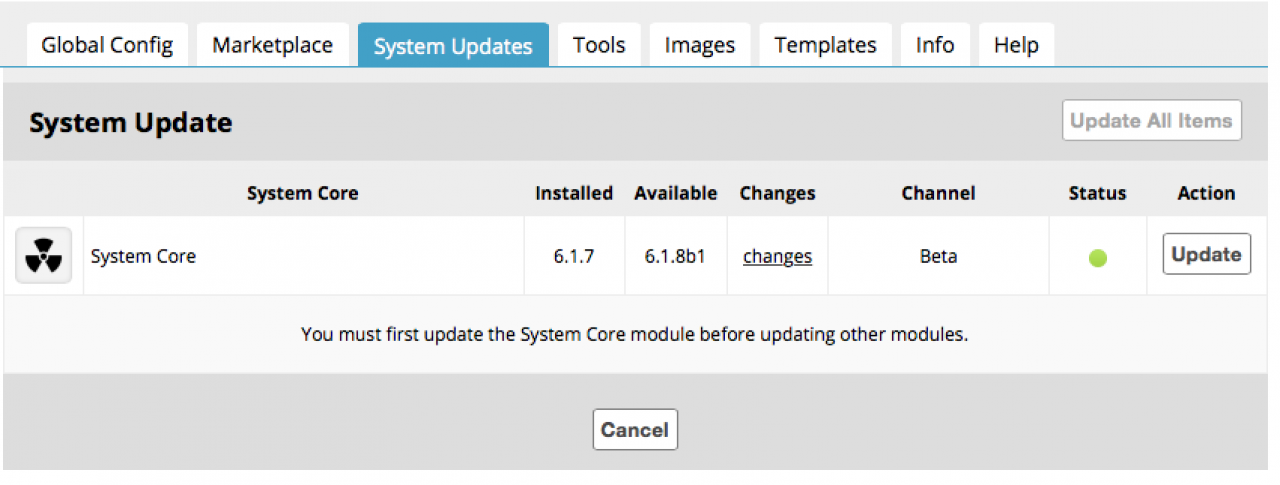Go to the Tools tab
Image resolution: width=1280 pixels, height=485 pixels.
coord(599,45)
